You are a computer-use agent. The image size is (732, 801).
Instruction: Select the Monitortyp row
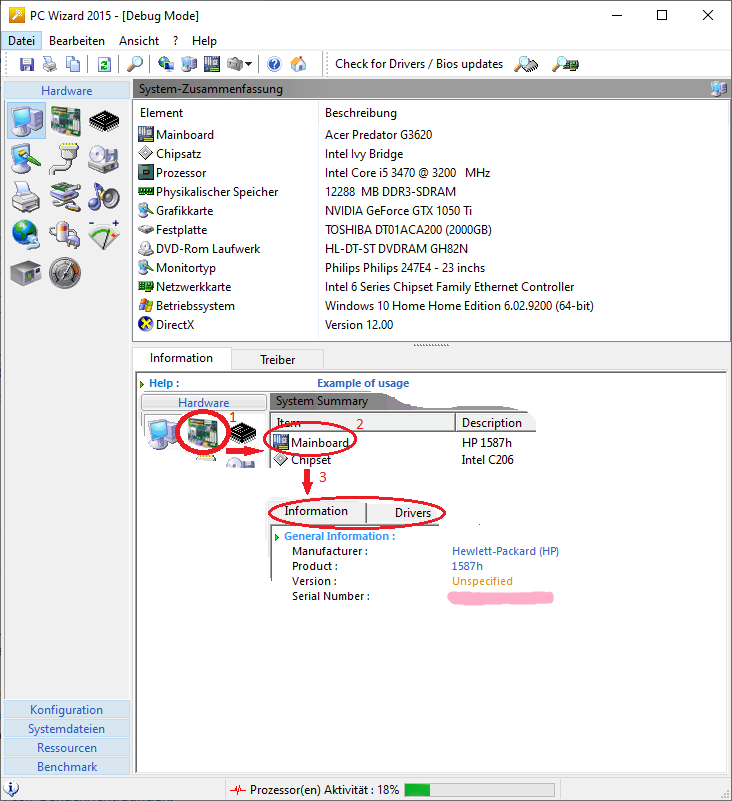(431, 268)
